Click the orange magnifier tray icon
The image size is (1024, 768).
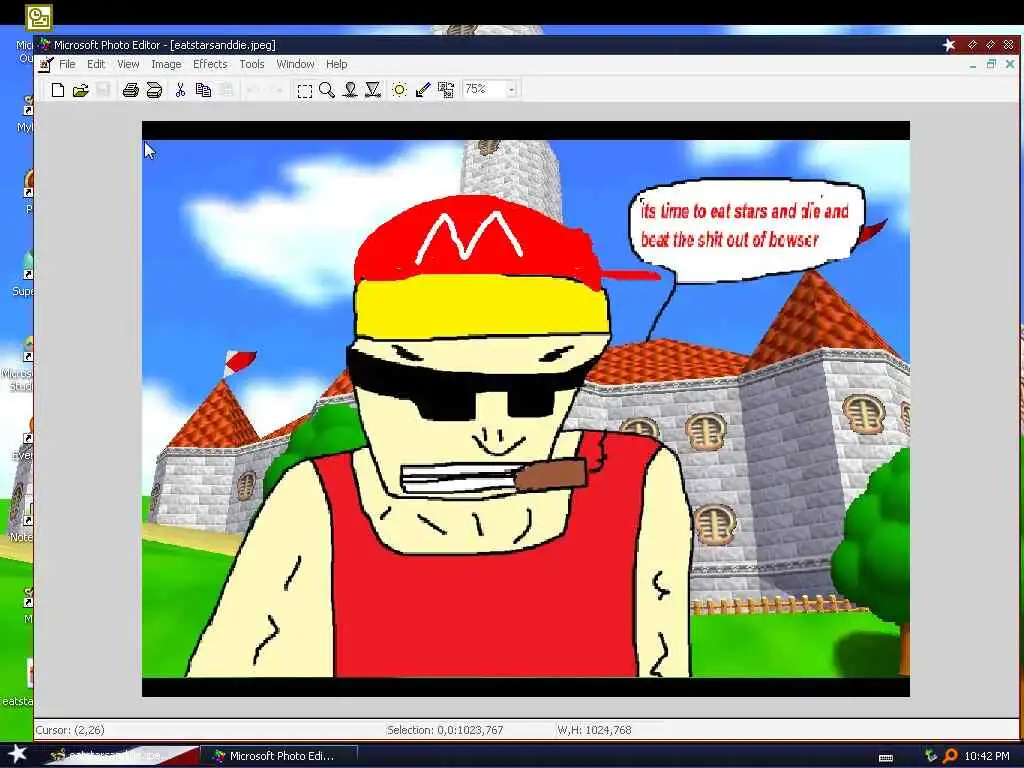pos(950,756)
